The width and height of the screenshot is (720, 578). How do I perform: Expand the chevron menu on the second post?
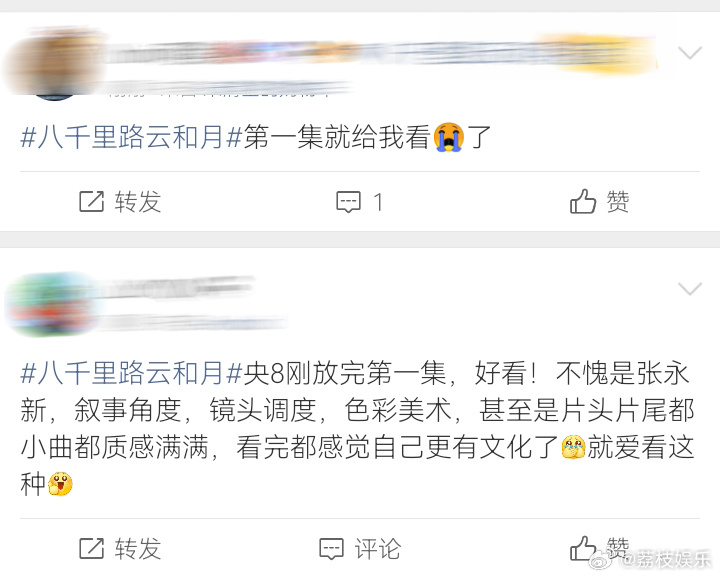point(690,289)
